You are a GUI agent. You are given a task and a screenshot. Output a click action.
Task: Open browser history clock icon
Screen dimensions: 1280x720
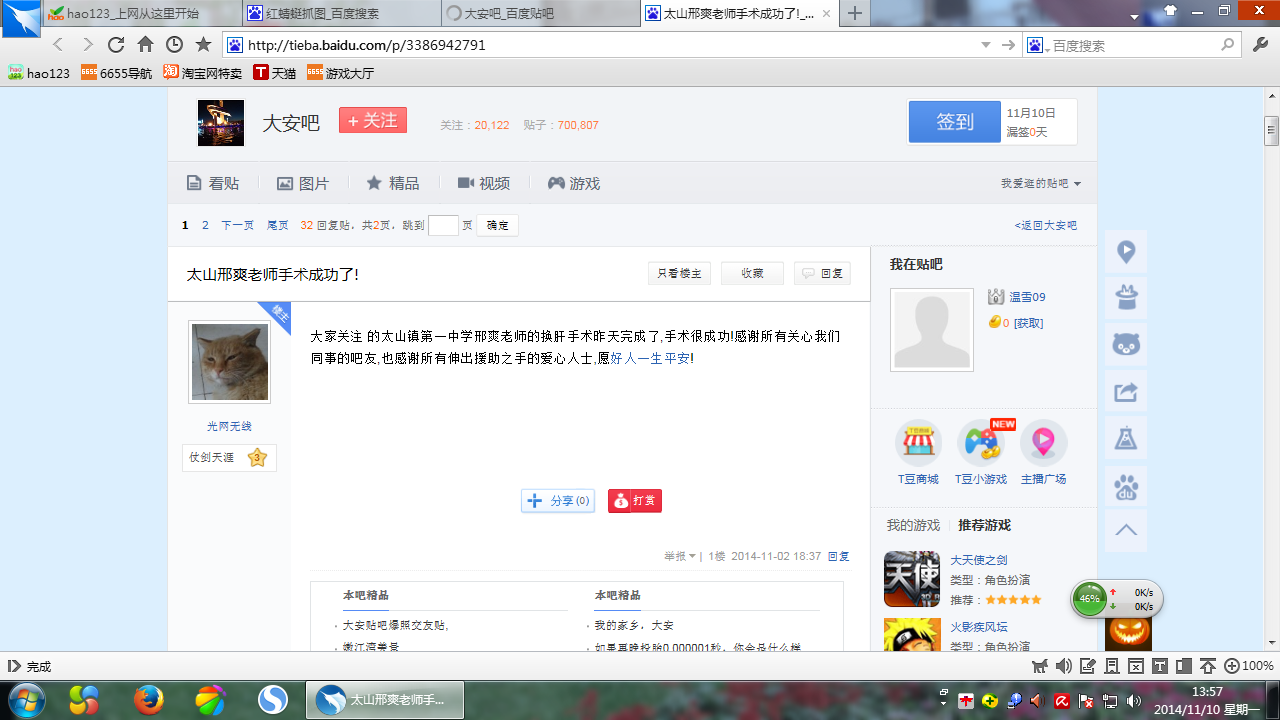[x=174, y=45]
